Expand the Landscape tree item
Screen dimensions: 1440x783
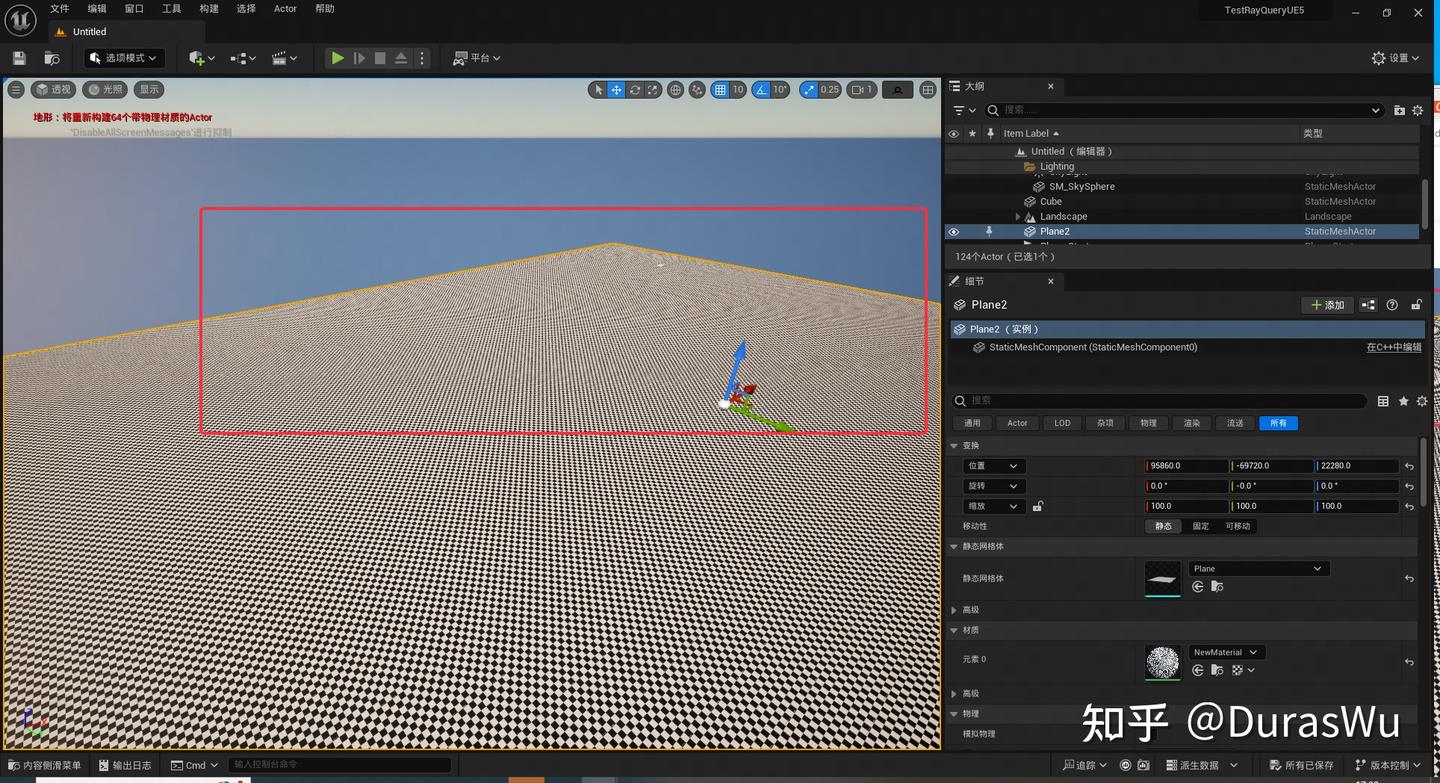tap(1018, 217)
